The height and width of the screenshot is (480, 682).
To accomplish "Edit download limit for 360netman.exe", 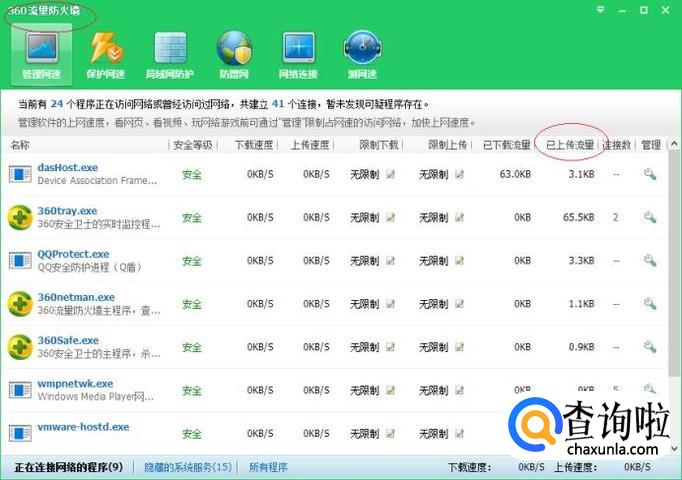I will [391, 303].
